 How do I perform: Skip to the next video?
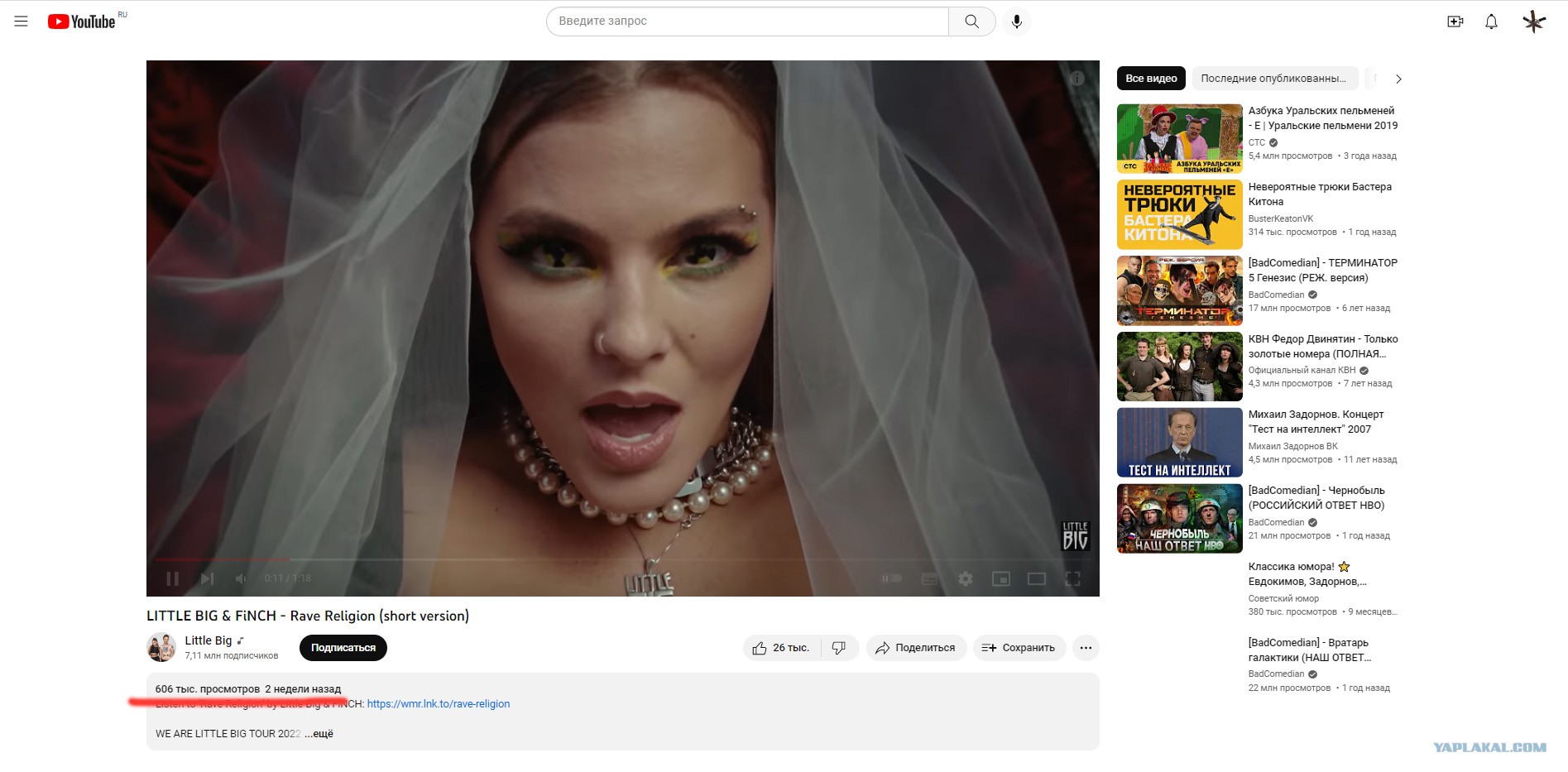(x=207, y=578)
